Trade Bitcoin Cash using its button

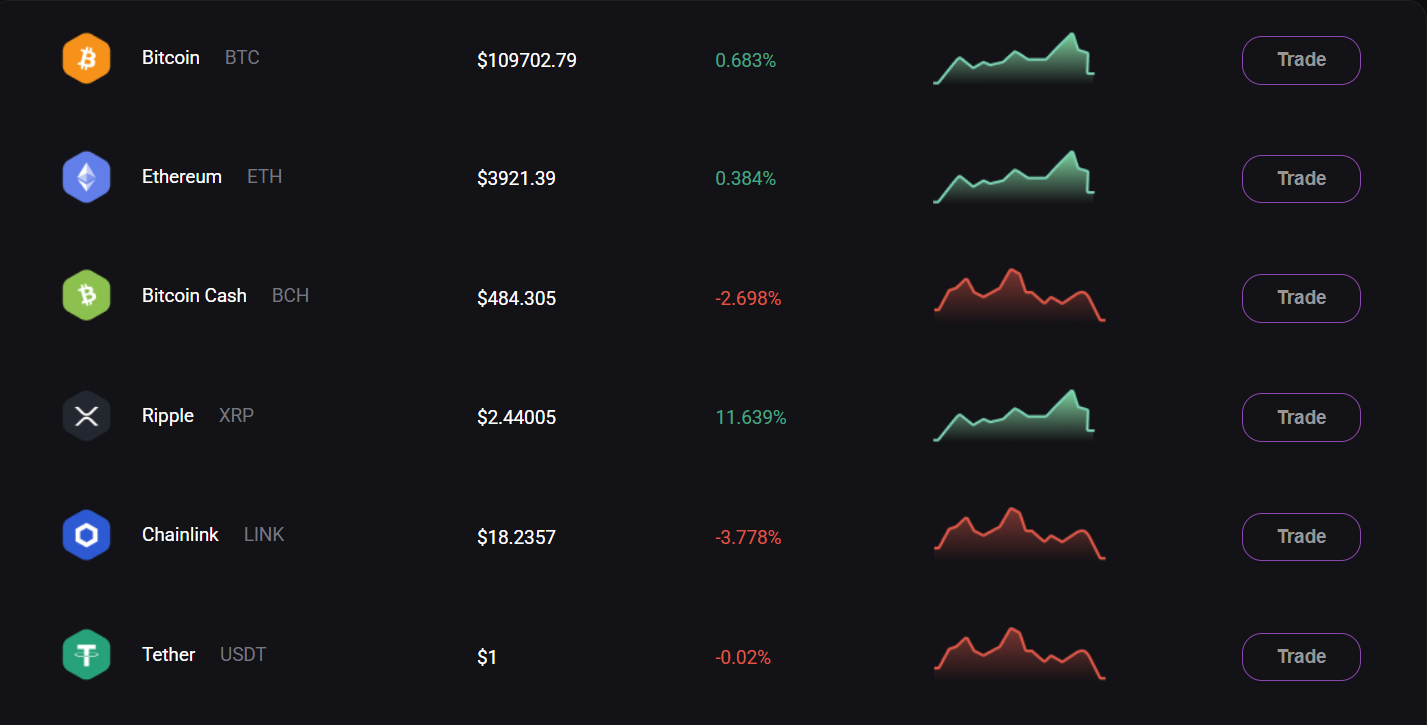(1300, 298)
